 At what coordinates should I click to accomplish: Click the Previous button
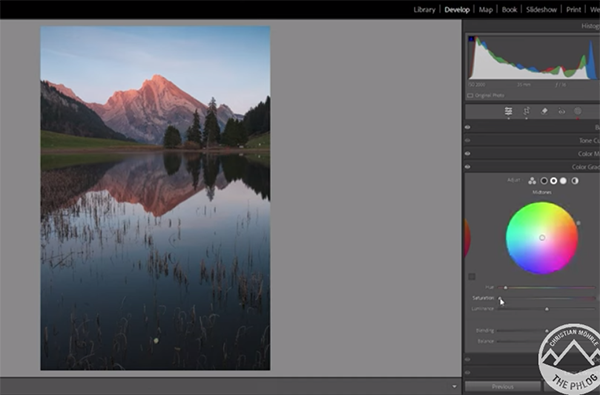point(503,387)
